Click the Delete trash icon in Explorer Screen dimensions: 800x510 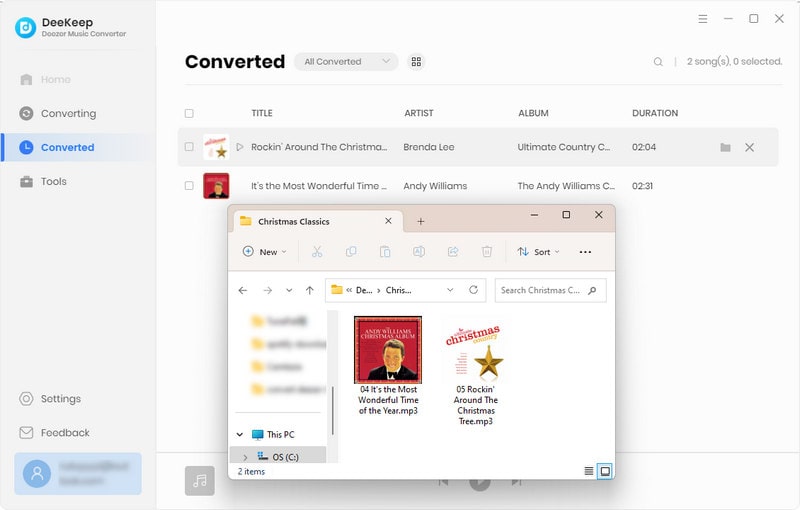coord(487,251)
